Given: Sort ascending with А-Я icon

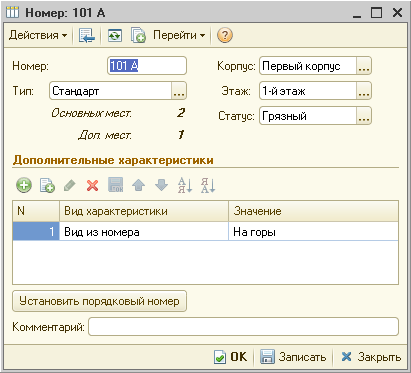Looking at the screenshot, I should [185, 185].
